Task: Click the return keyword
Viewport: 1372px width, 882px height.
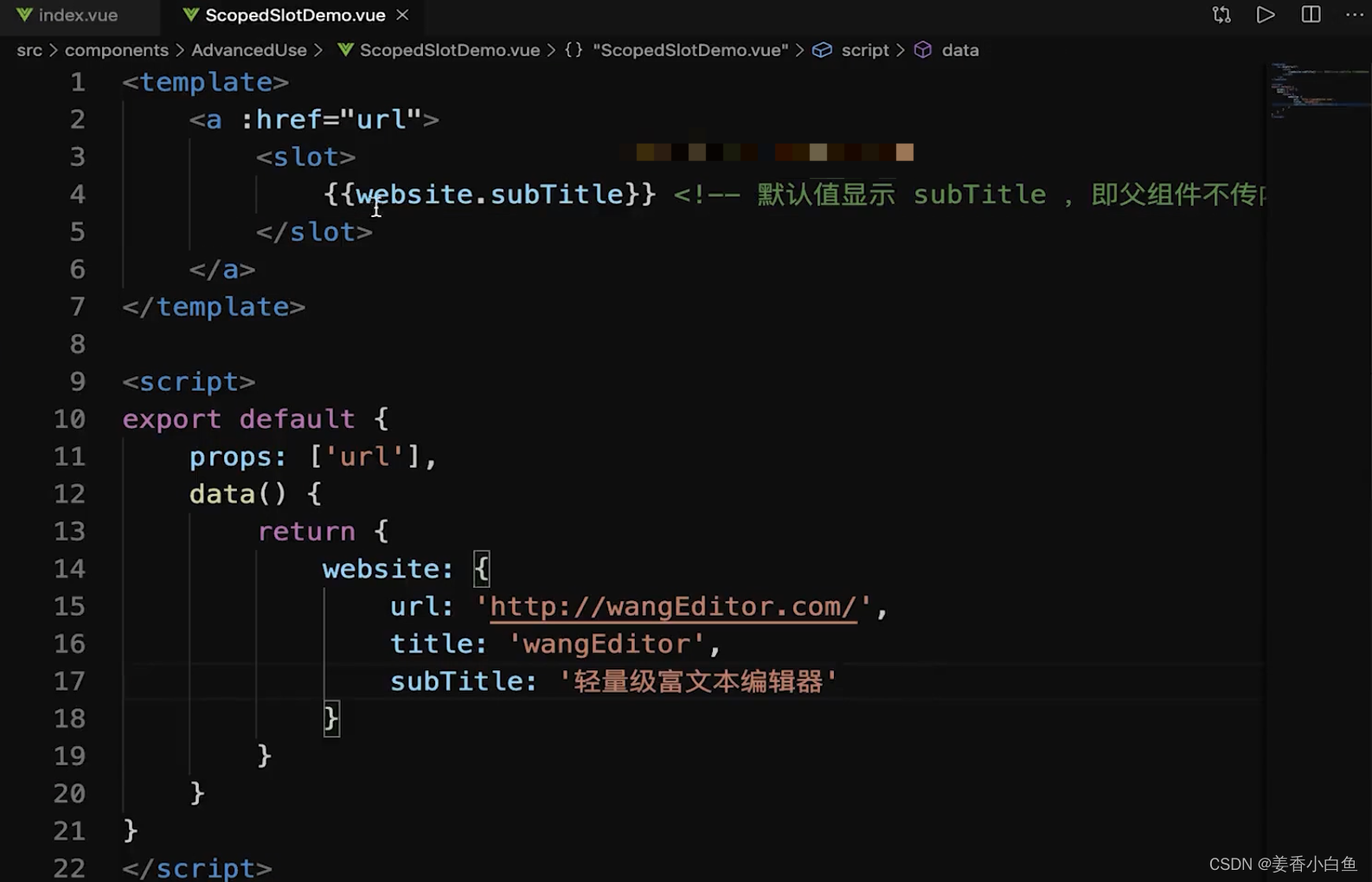Action: [306, 531]
